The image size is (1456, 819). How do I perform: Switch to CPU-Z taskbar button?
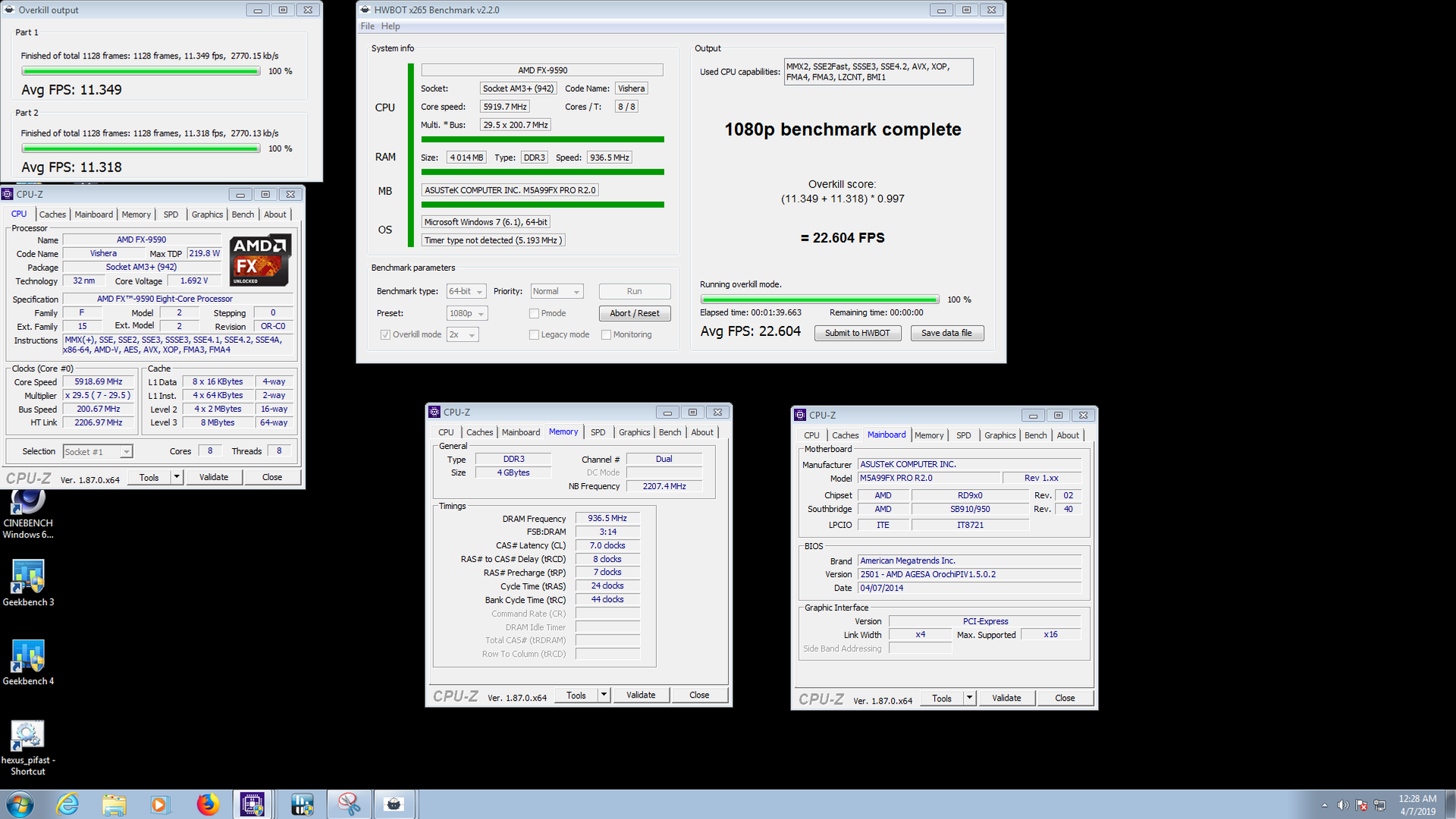tap(253, 805)
